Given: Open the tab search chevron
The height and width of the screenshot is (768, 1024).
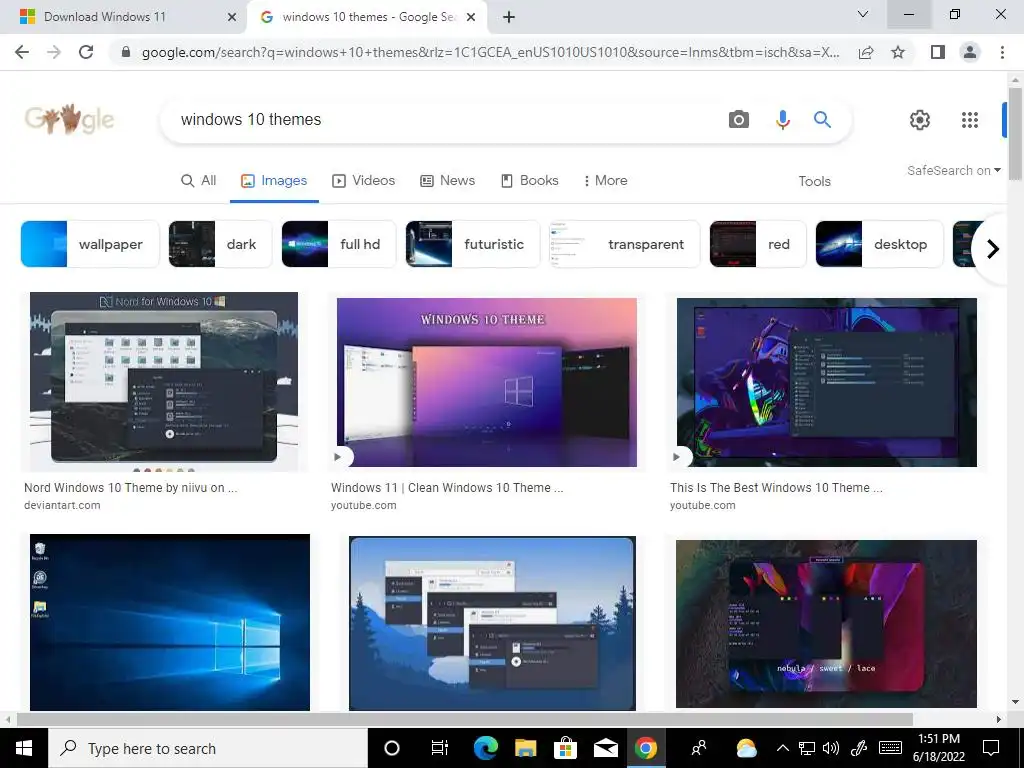Looking at the screenshot, I should tap(863, 14).
